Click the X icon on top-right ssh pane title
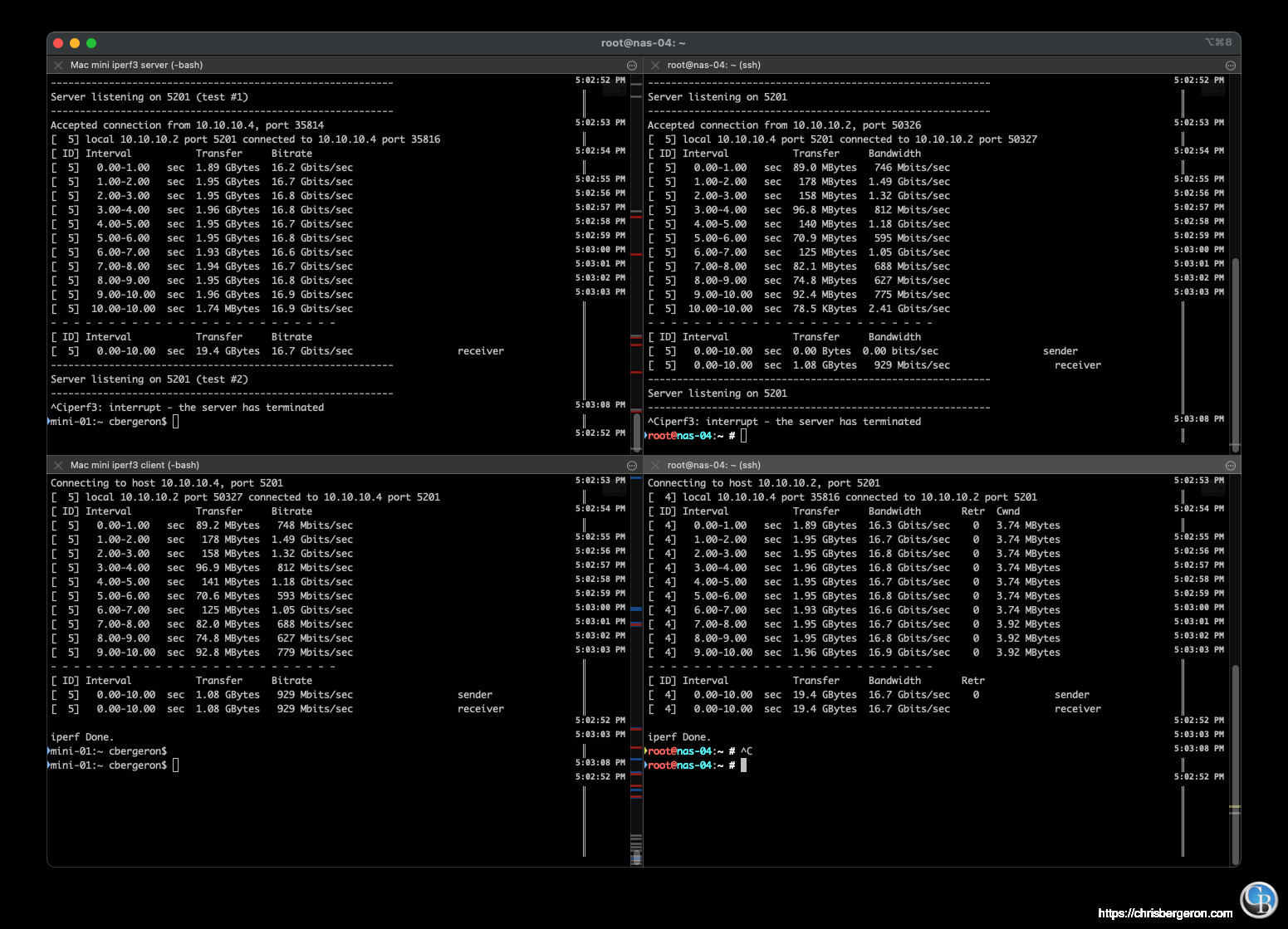 655,65
